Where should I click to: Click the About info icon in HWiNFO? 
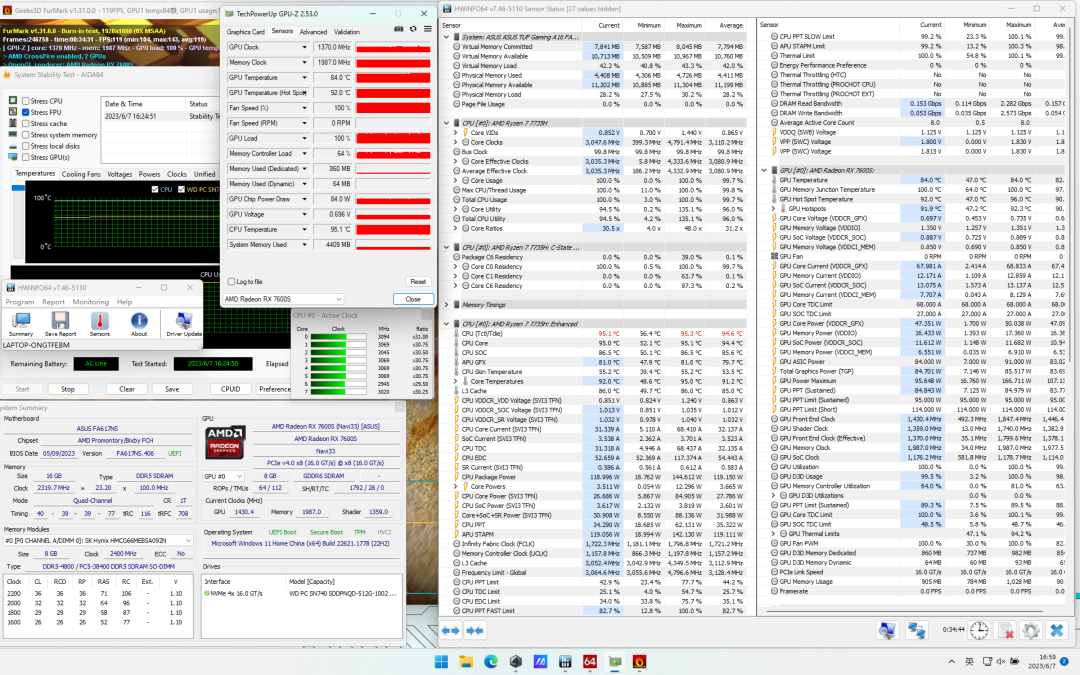pyautogui.click(x=139, y=320)
